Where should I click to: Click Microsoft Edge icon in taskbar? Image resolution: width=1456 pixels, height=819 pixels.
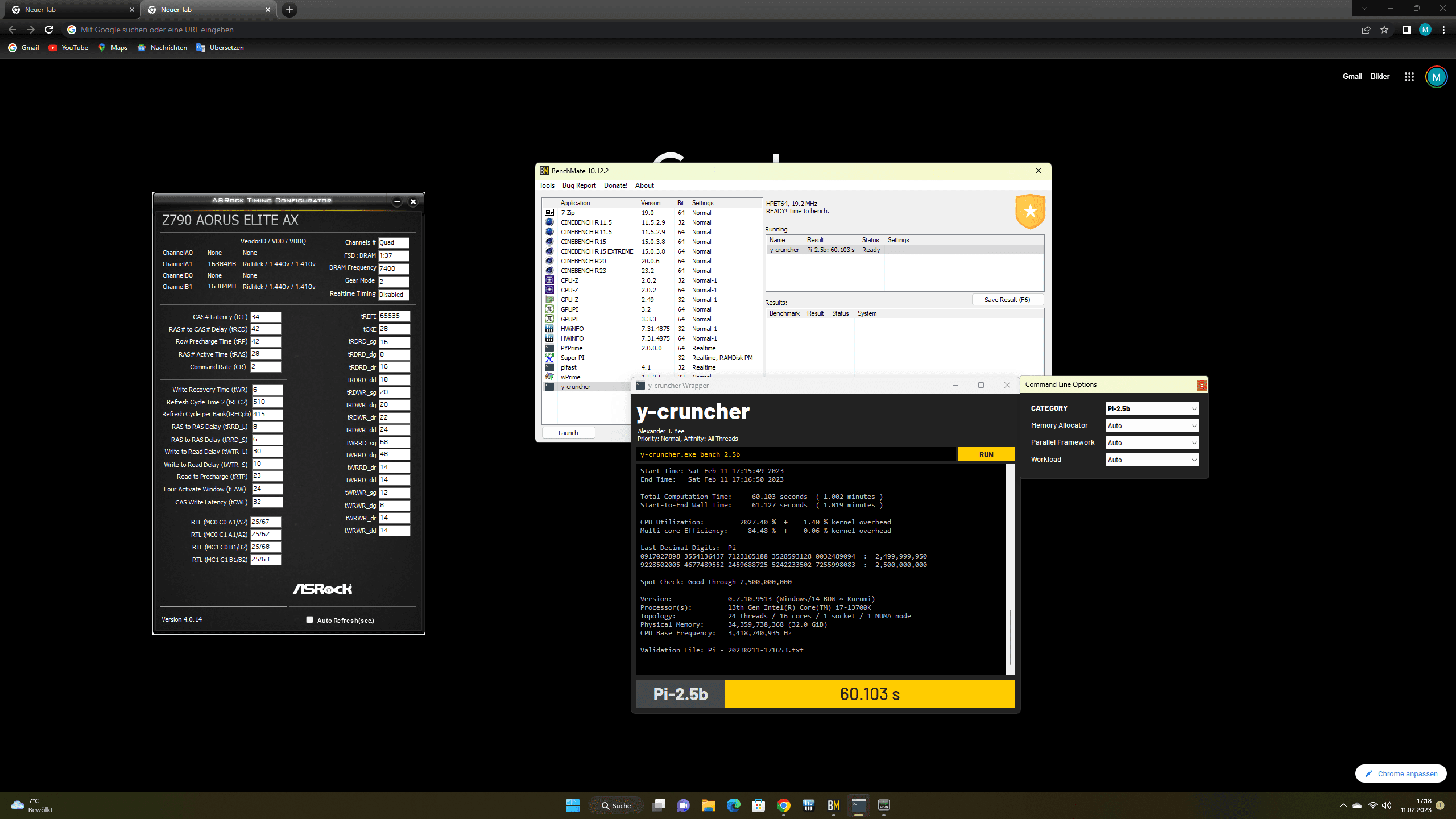734,805
